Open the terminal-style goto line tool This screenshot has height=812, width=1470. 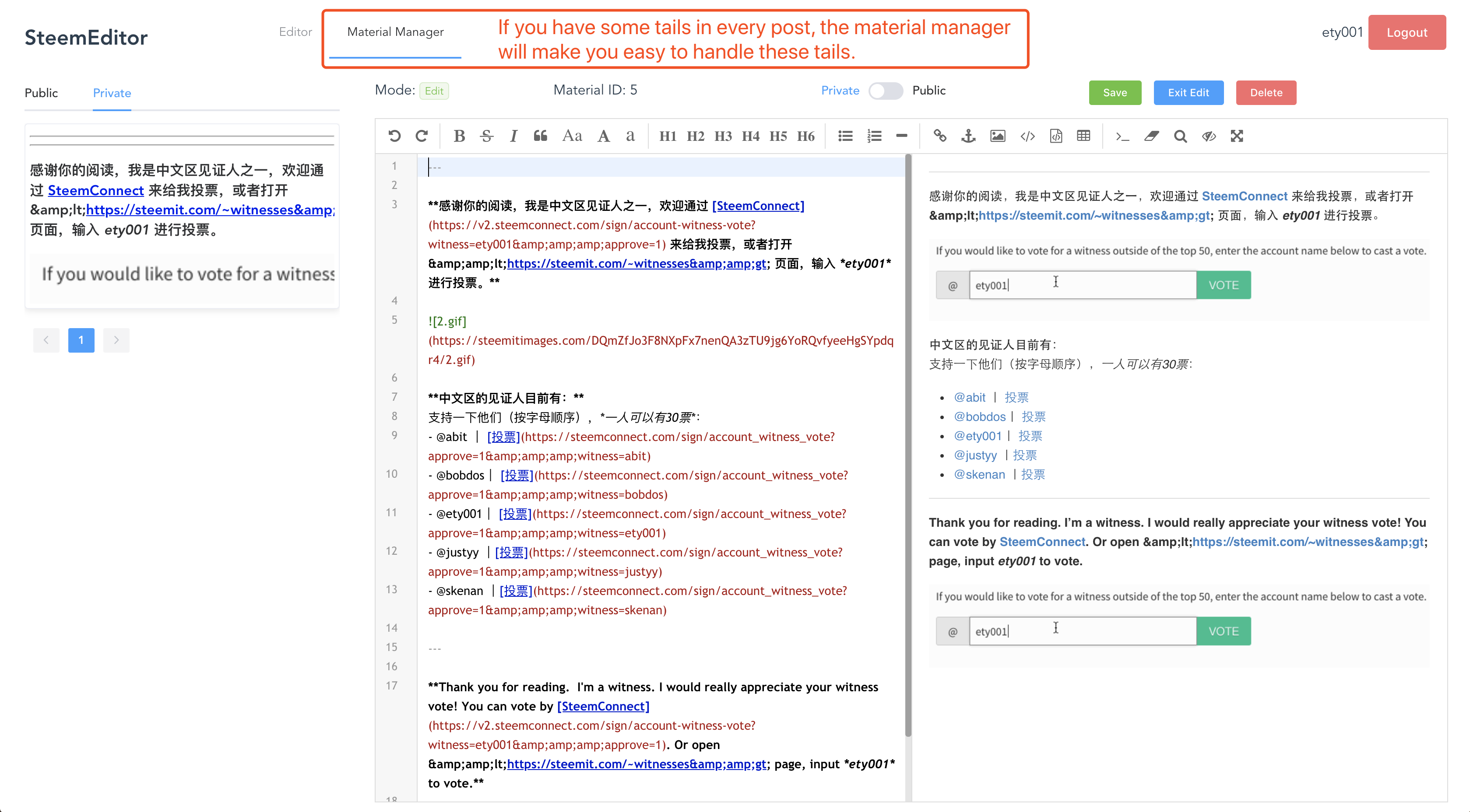coord(1122,136)
